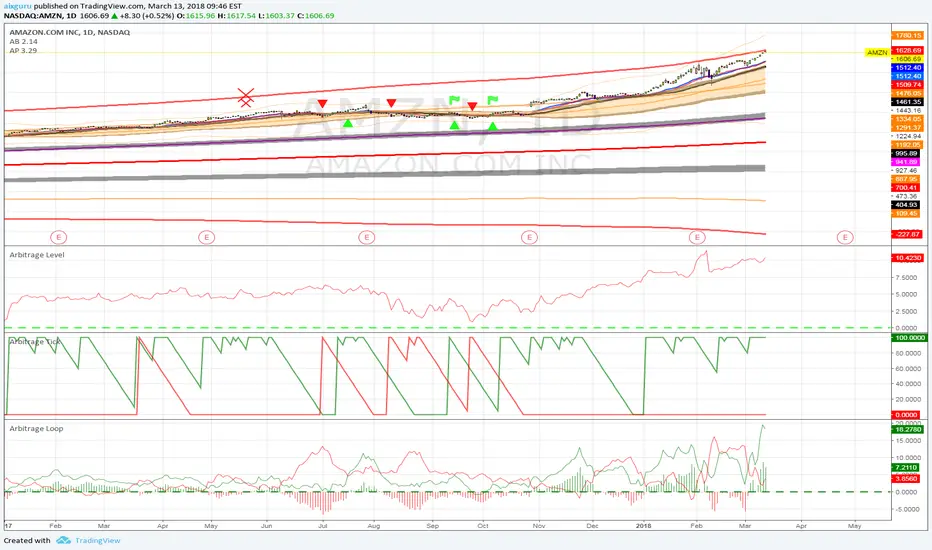Click the 700.41 red price tag
The image size is (932, 550).
coord(906,188)
